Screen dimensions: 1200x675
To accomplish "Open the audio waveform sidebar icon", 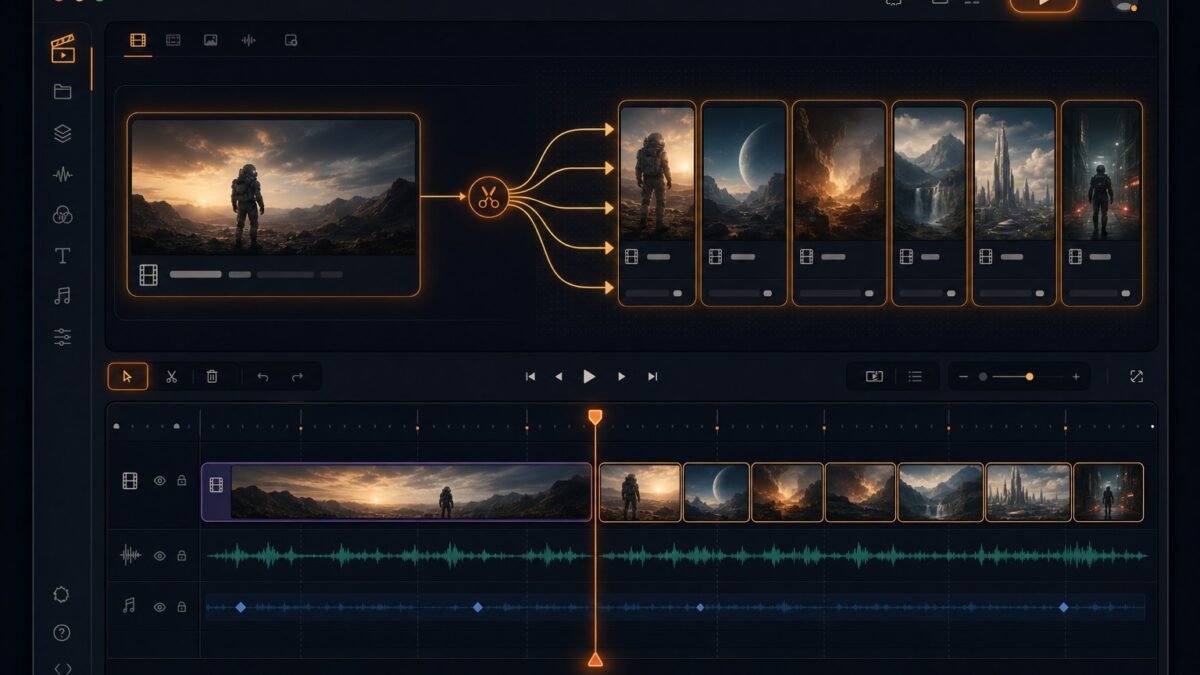I will point(63,174).
